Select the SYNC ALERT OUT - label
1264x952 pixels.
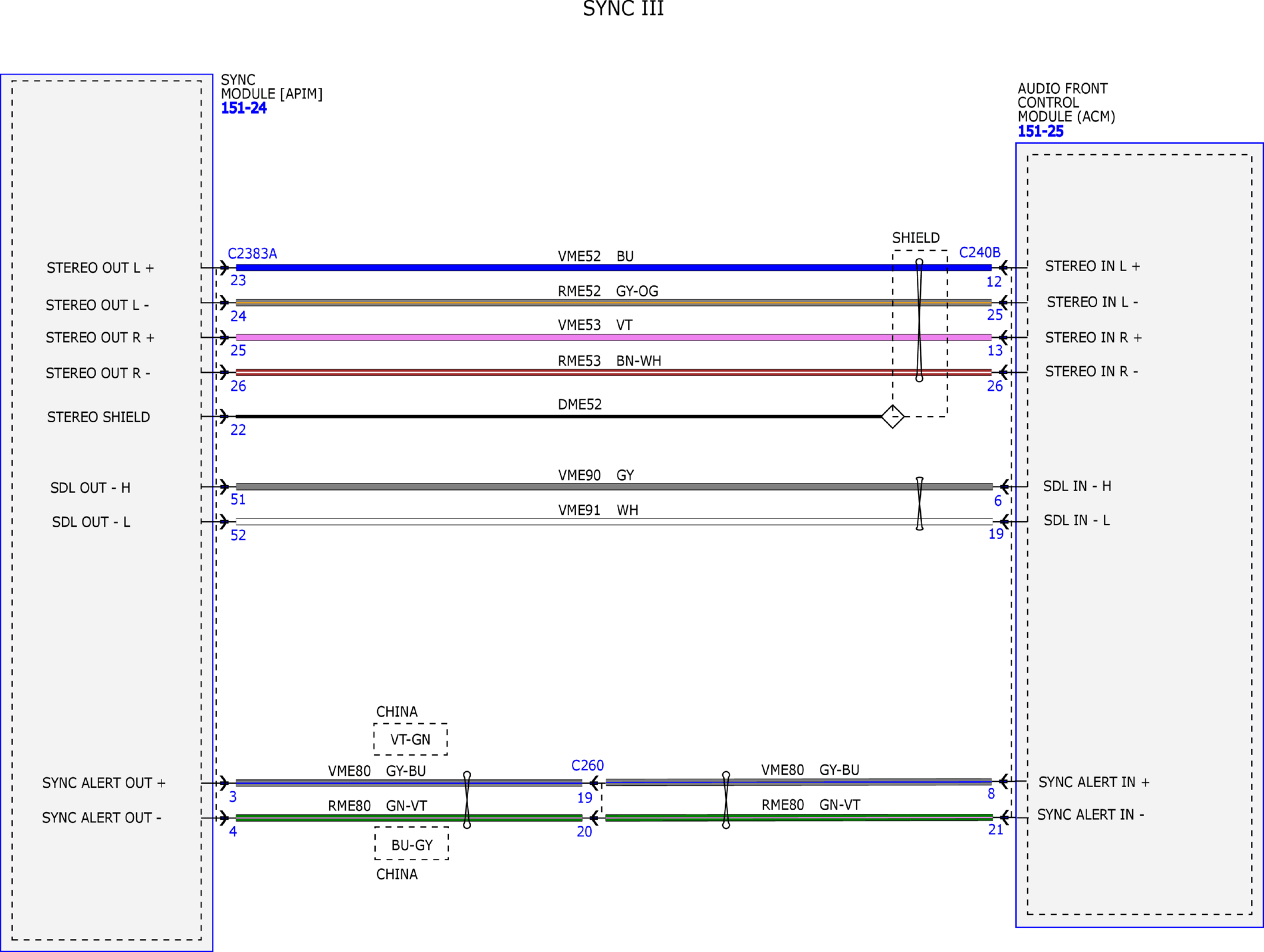(101, 817)
